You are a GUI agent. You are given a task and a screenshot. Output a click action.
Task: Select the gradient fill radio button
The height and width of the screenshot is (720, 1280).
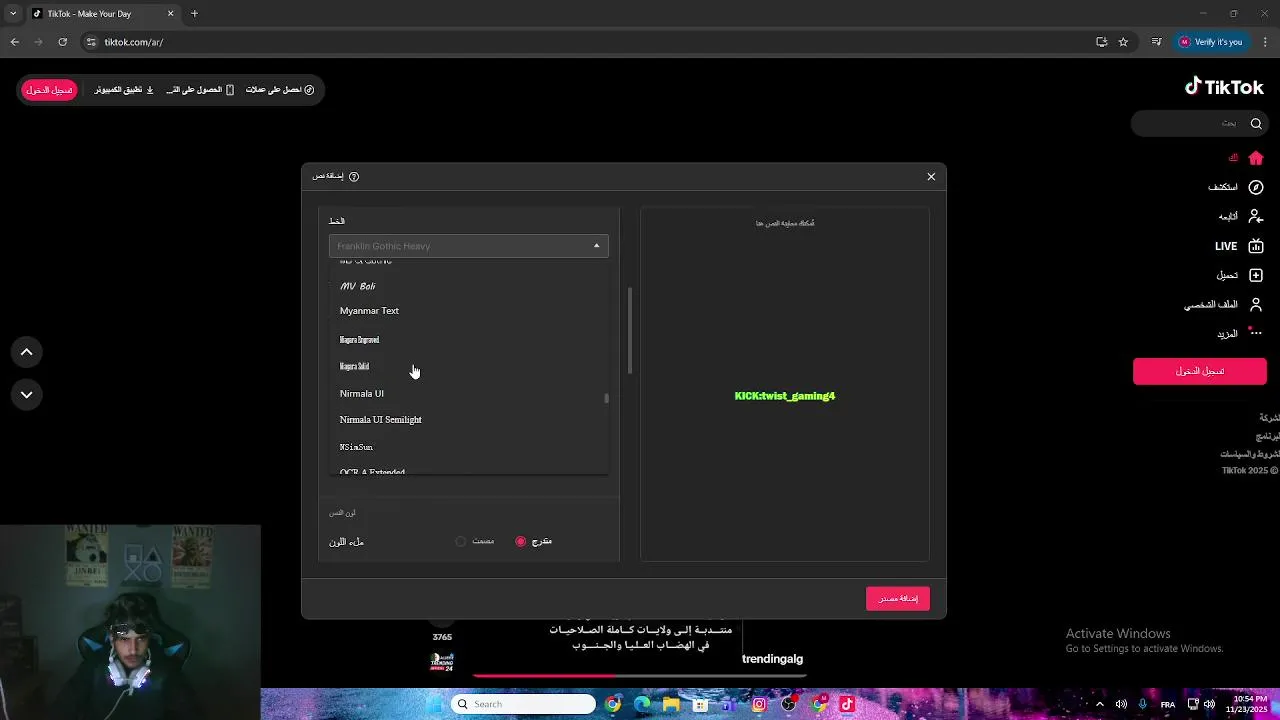click(521, 541)
